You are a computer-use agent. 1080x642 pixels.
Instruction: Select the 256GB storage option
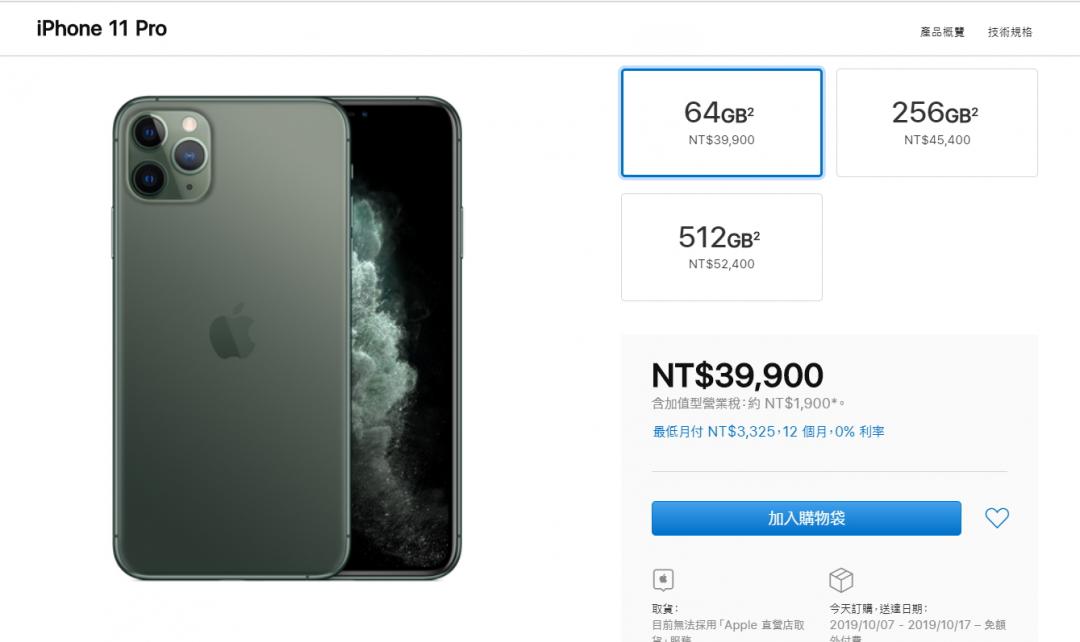pos(936,123)
